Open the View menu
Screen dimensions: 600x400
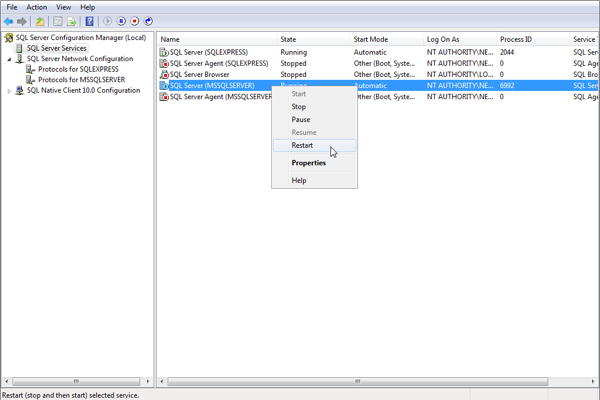[64, 7]
